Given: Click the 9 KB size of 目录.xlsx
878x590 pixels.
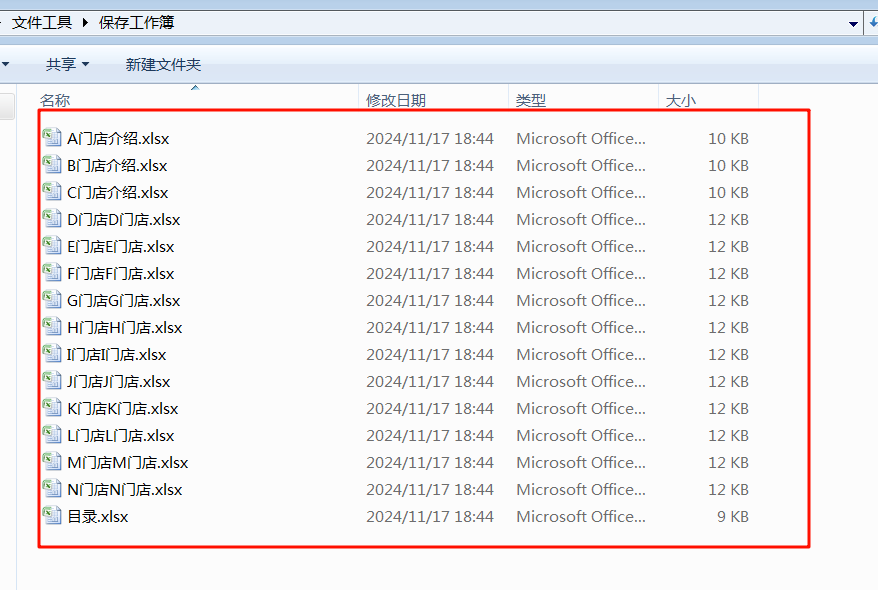Looking at the screenshot, I should [x=733, y=516].
